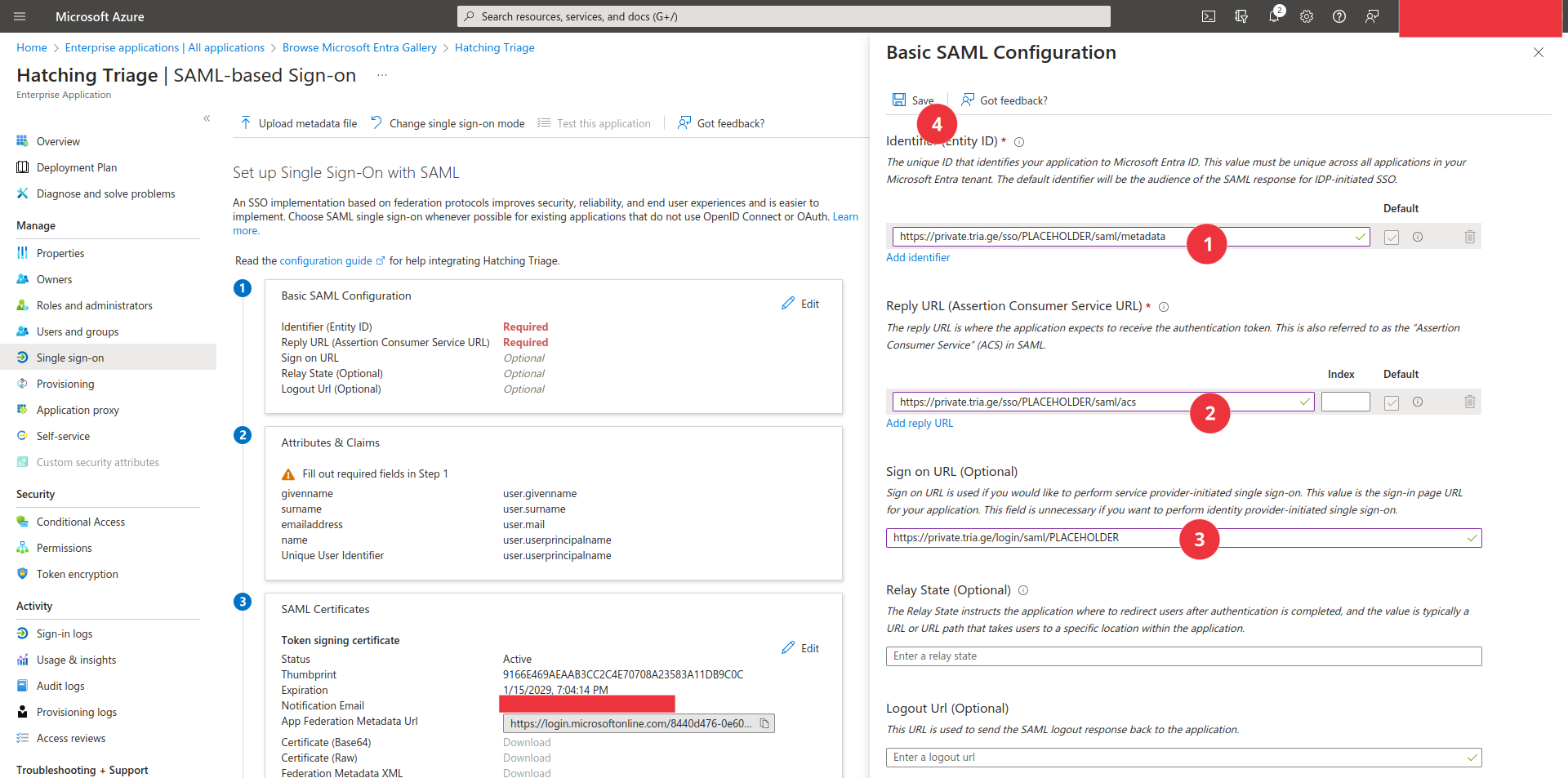The height and width of the screenshot is (778, 1568).
Task: Toggle the Default checkbox for reply URL
Action: 1392,402
